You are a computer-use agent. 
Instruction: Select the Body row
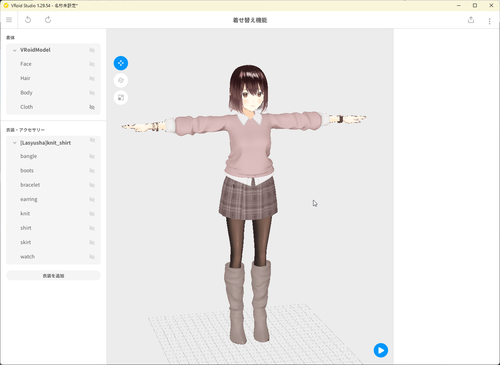pos(53,93)
